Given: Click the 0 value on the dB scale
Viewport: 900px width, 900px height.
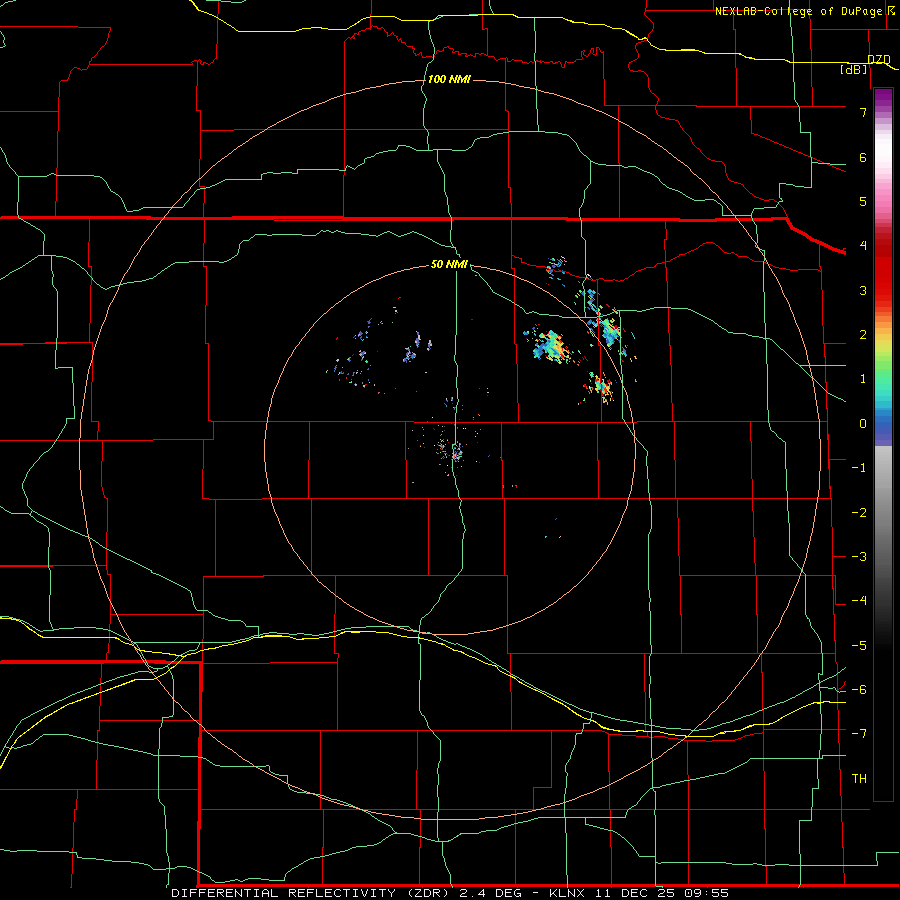Looking at the screenshot, I should [x=863, y=424].
